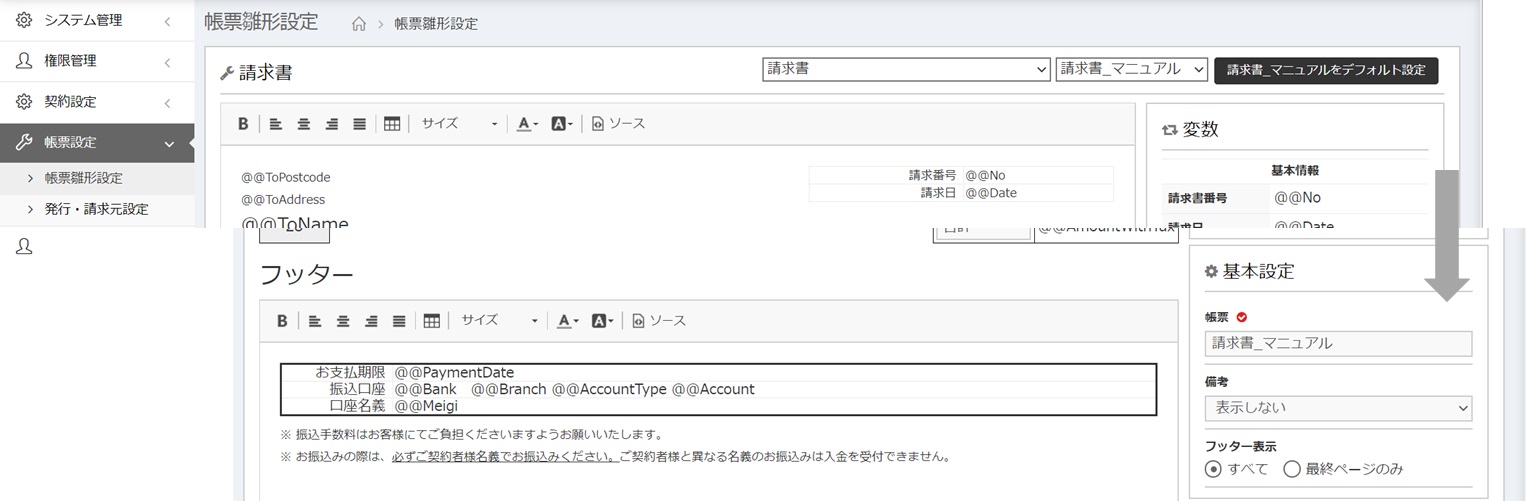Click align right icon in 請求書 editor
The width and height of the screenshot is (1526, 501).
tap(331, 124)
